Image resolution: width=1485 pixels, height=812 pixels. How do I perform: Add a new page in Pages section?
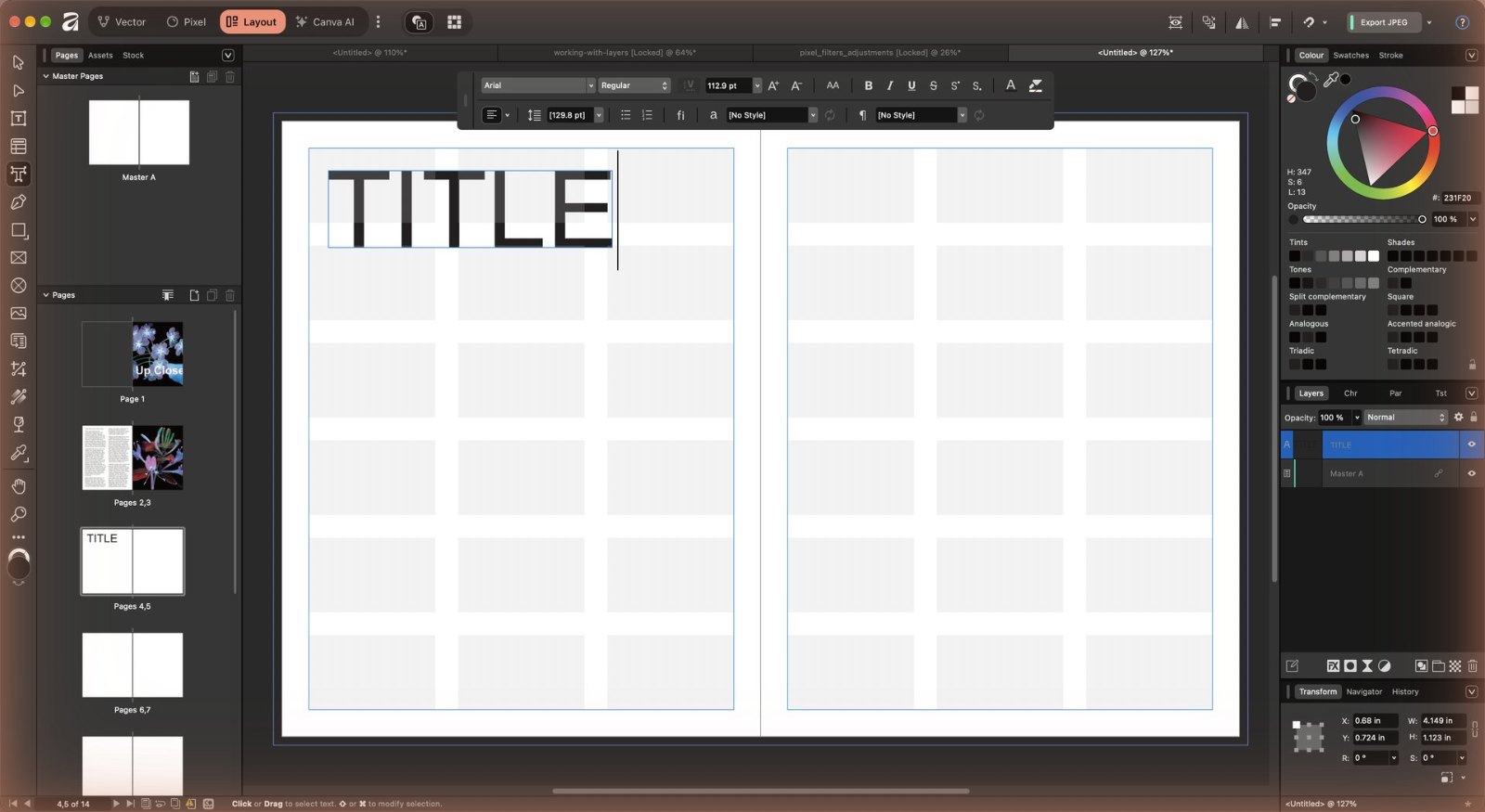click(x=194, y=295)
